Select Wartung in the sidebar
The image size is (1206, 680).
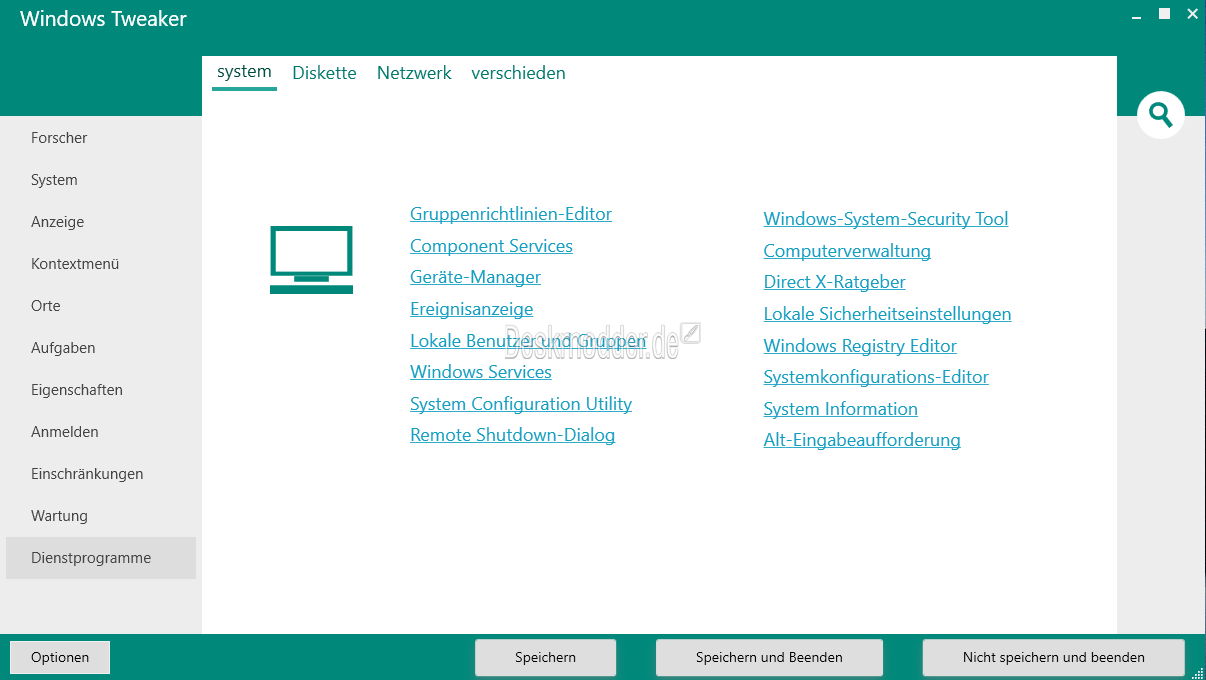pos(101,516)
